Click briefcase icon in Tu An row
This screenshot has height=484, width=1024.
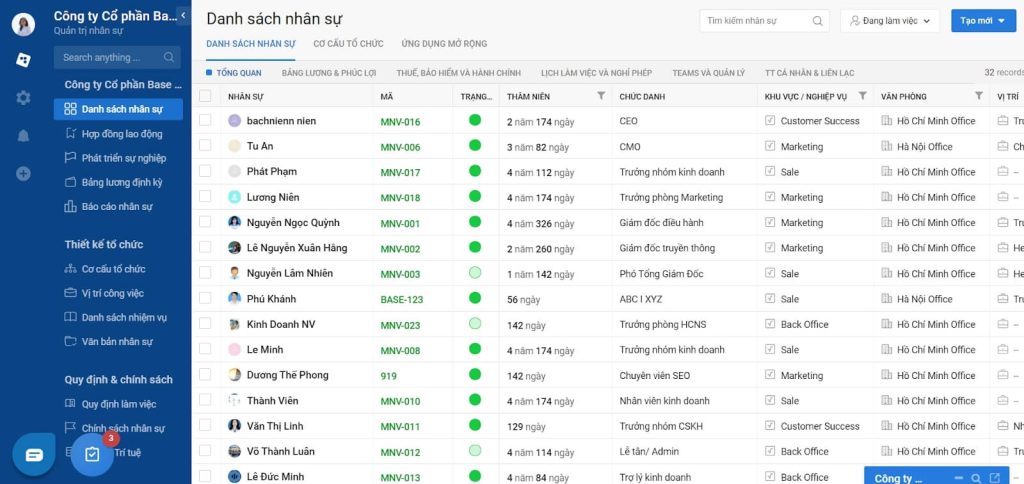1002,146
